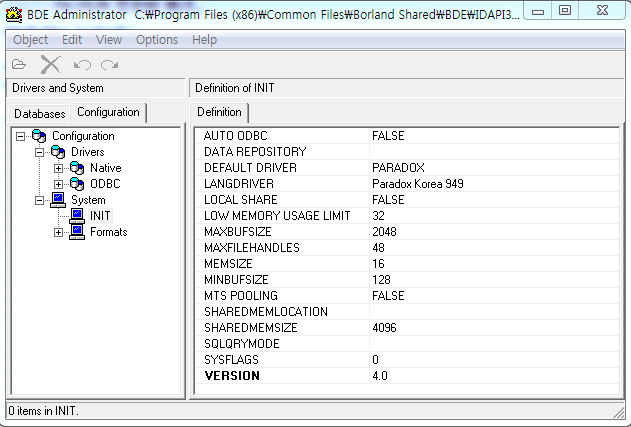
Task: Expand the Native drivers node
Action: (x=58, y=168)
